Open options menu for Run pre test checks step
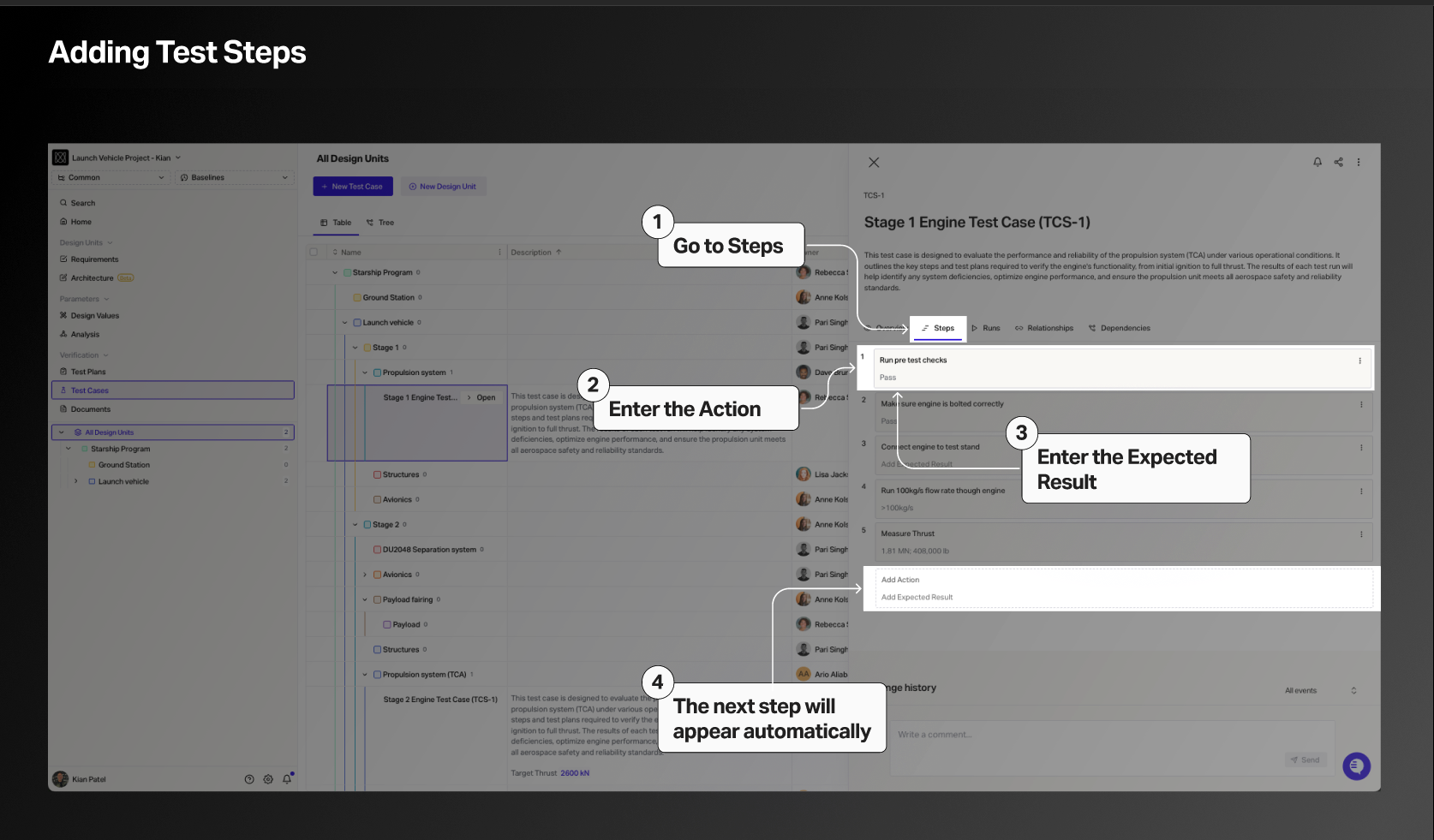Image resolution: width=1434 pixels, height=840 pixels. tap(1359, 360)
